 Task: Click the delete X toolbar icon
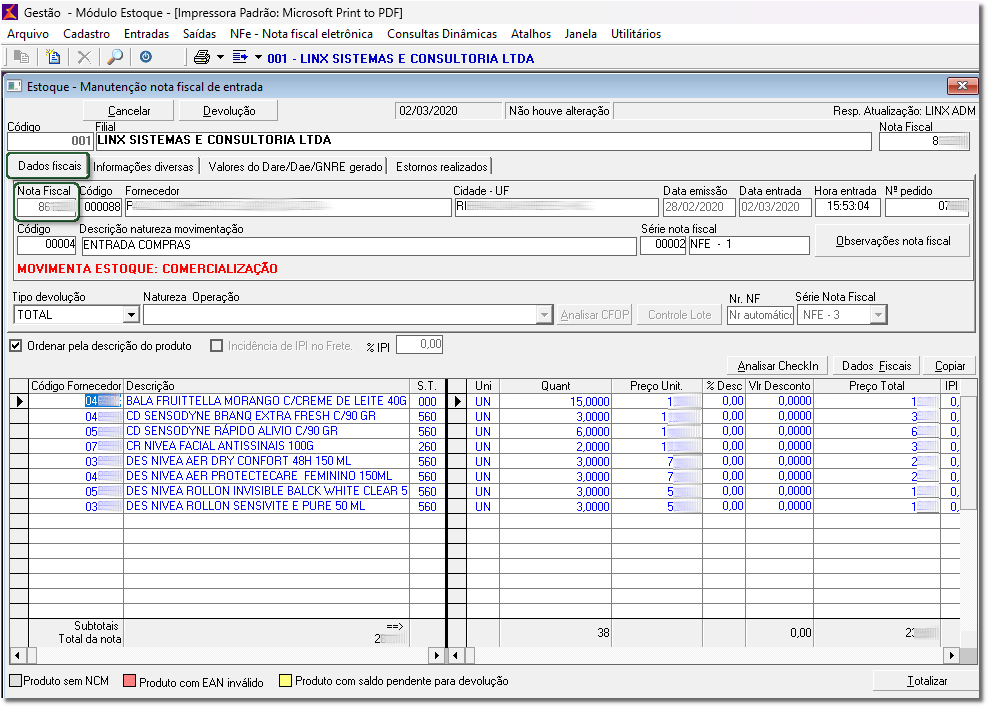coord(85,58)
